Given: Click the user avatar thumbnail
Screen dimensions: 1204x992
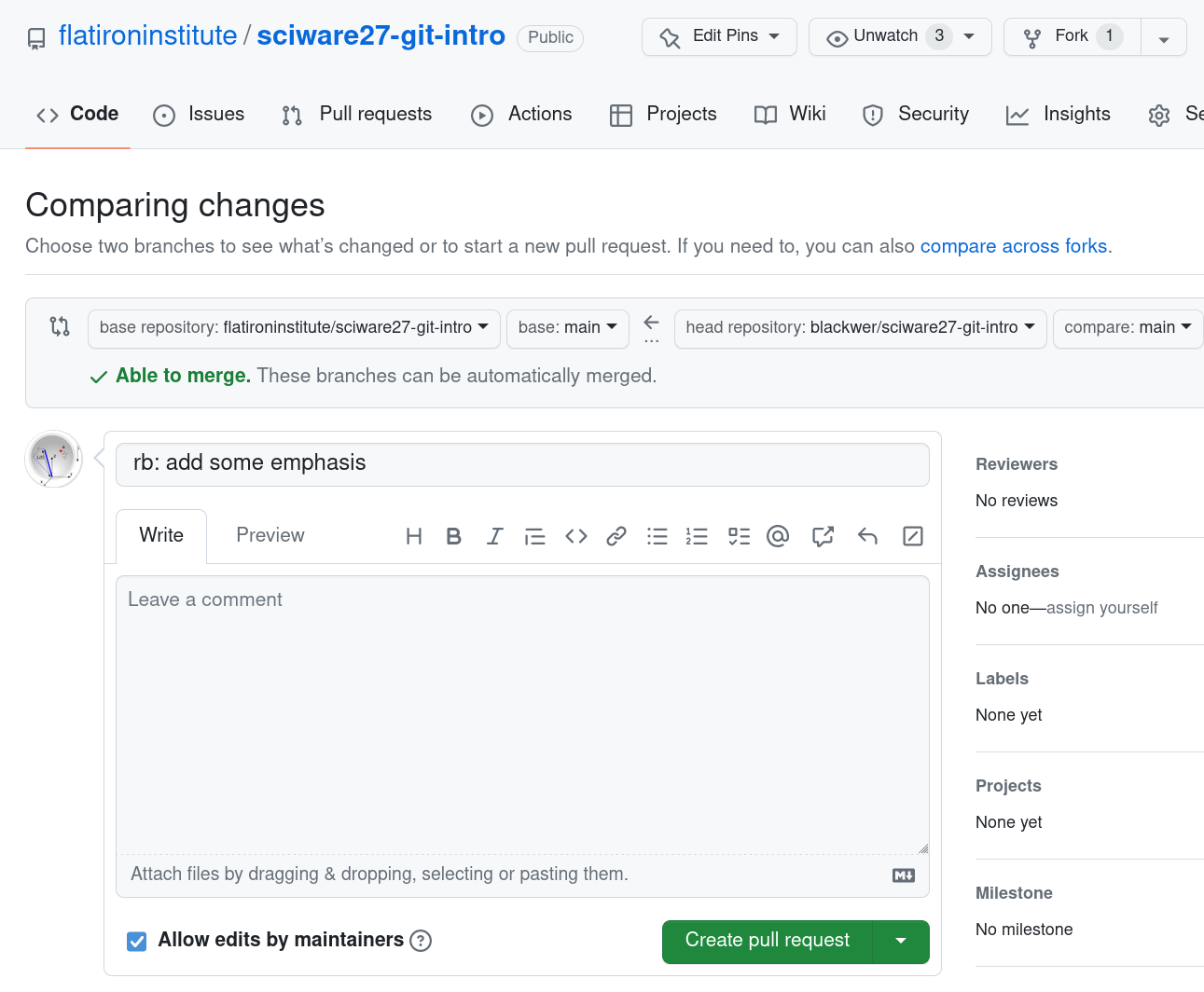Looking at the screenshot, I should (x=53, y=459).
